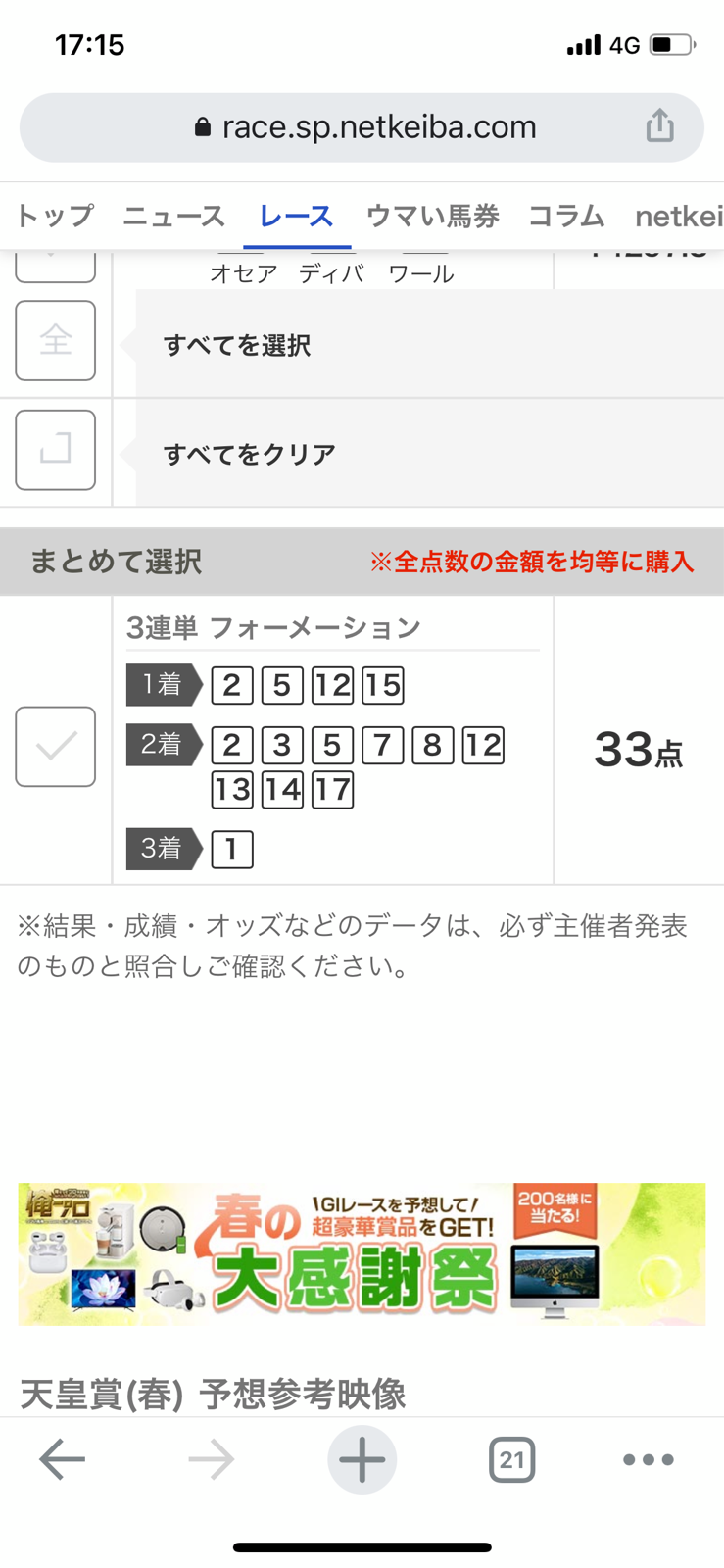Open a new tab with plus button
Image resolution: width=724 pixels, height=1568 pixels.
[362, 1459]
